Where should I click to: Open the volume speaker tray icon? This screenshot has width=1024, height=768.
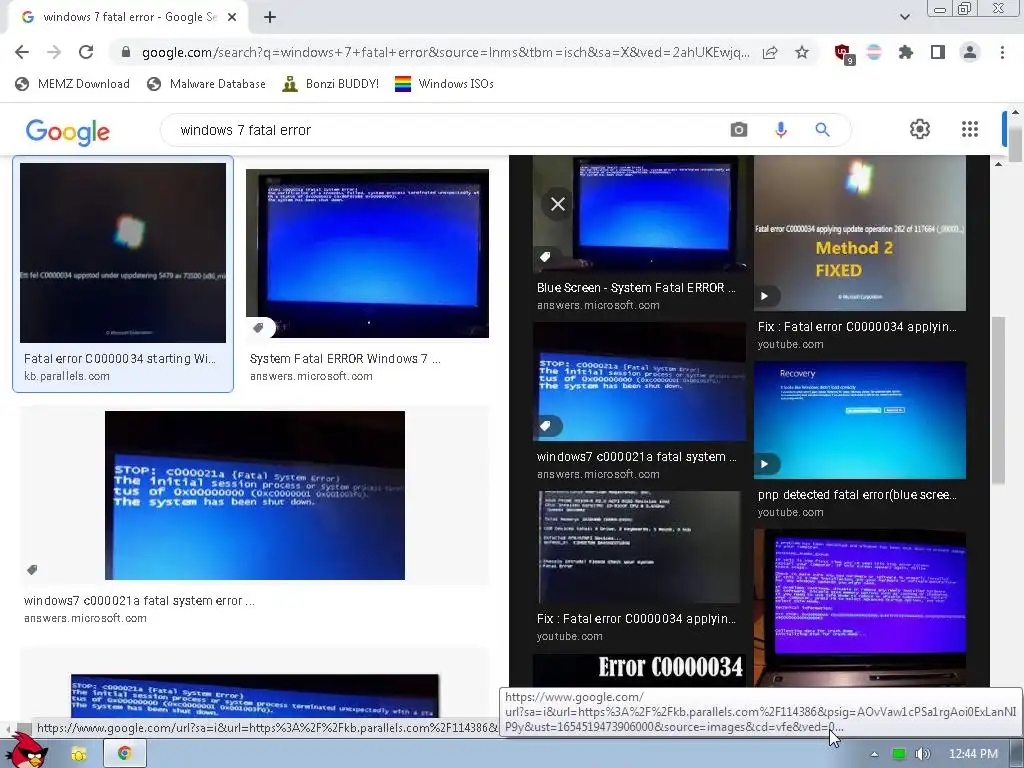pos(922,754)
